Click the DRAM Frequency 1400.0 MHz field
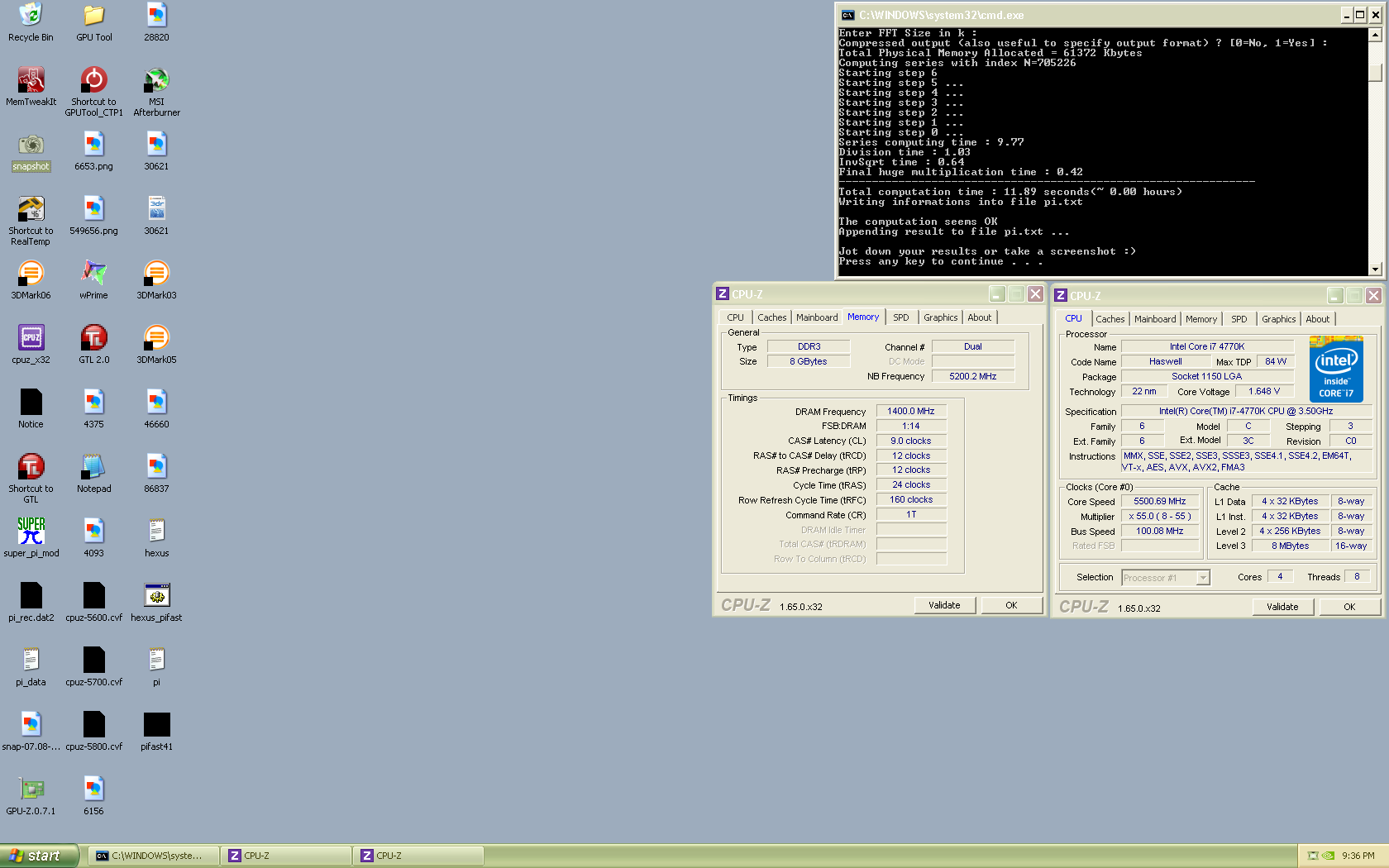This screenshot has width=1389, height=868. pos(911,411)
